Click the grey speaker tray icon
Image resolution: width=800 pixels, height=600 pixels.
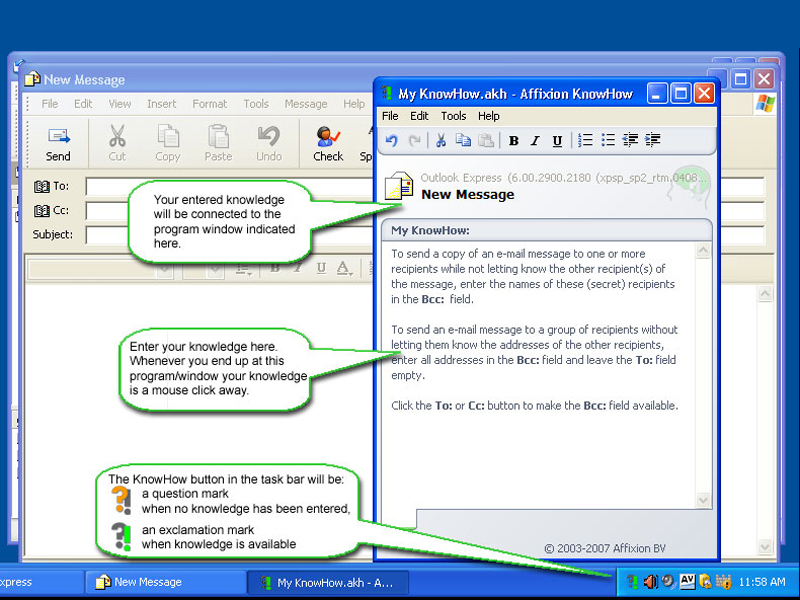[x=668, y=582]
